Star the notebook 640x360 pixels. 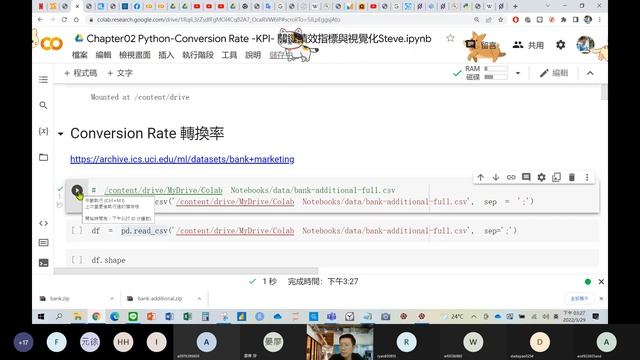click(450, 38)
